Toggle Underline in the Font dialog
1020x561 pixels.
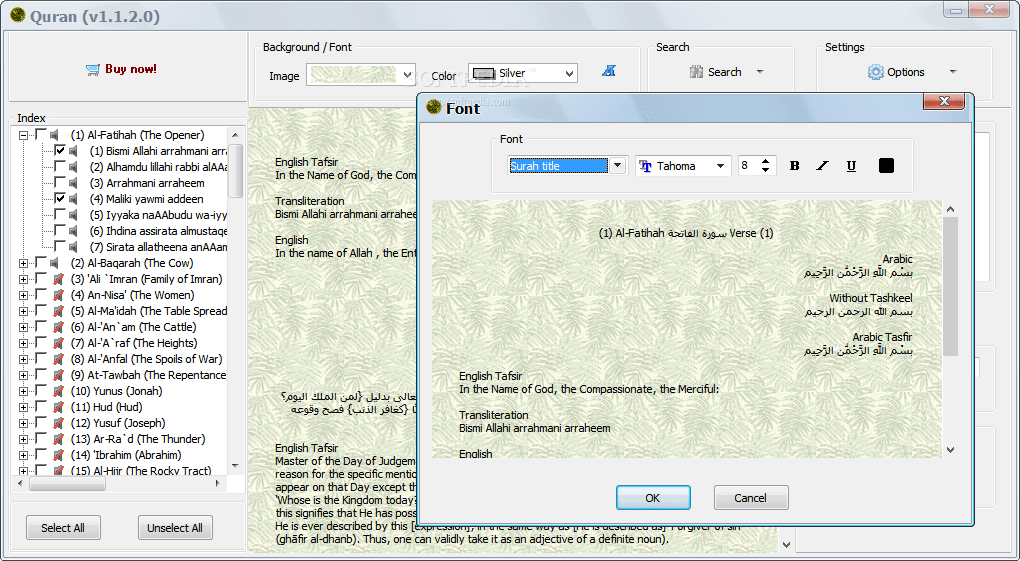tap(851, 166)
